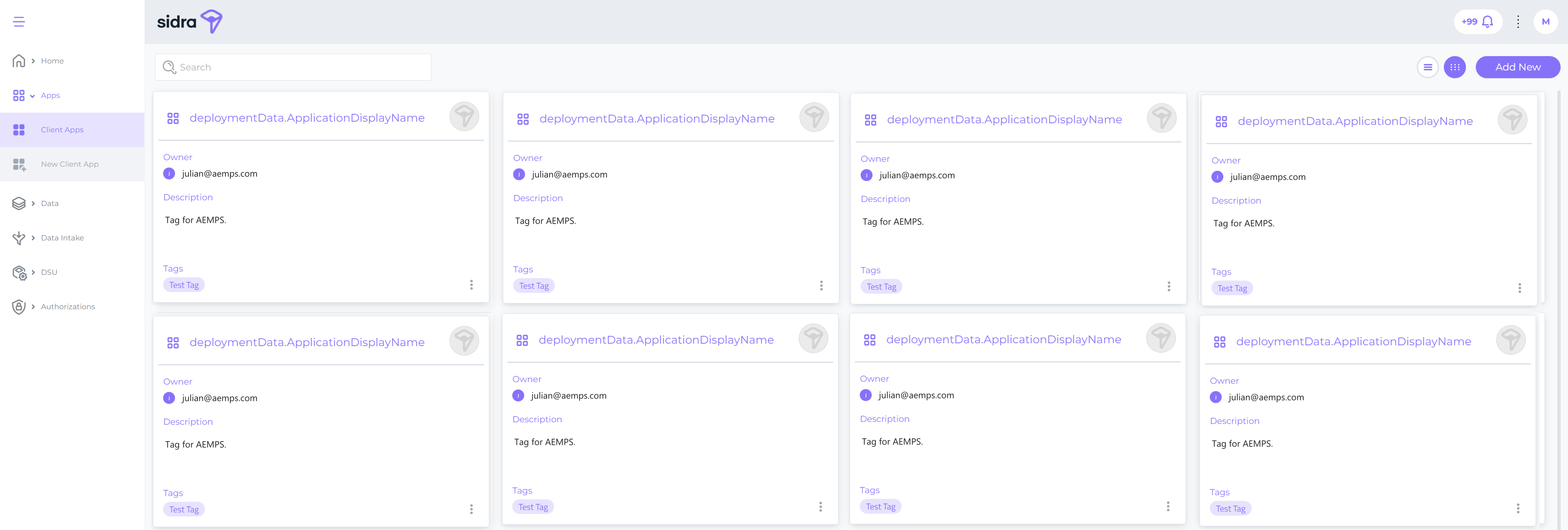The height and width of the screenshot is (530, 1568).
Task: Open first top-row card's deploymentData.ApplicationDisplayName title
Action: click(307, 118)
